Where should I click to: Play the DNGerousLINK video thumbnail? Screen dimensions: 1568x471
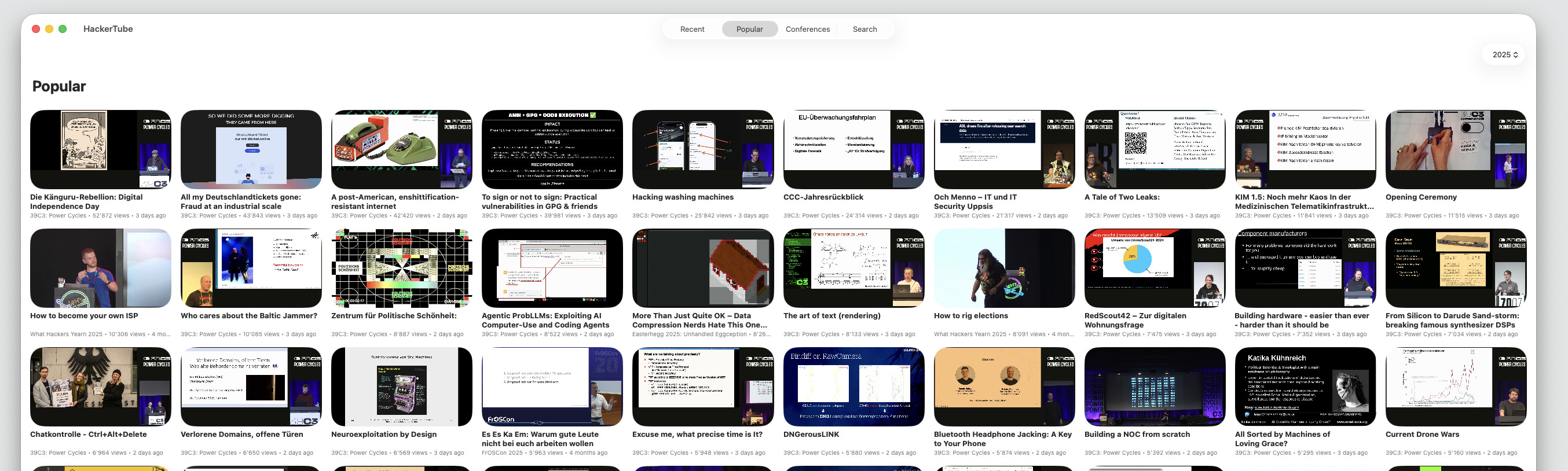854,387
